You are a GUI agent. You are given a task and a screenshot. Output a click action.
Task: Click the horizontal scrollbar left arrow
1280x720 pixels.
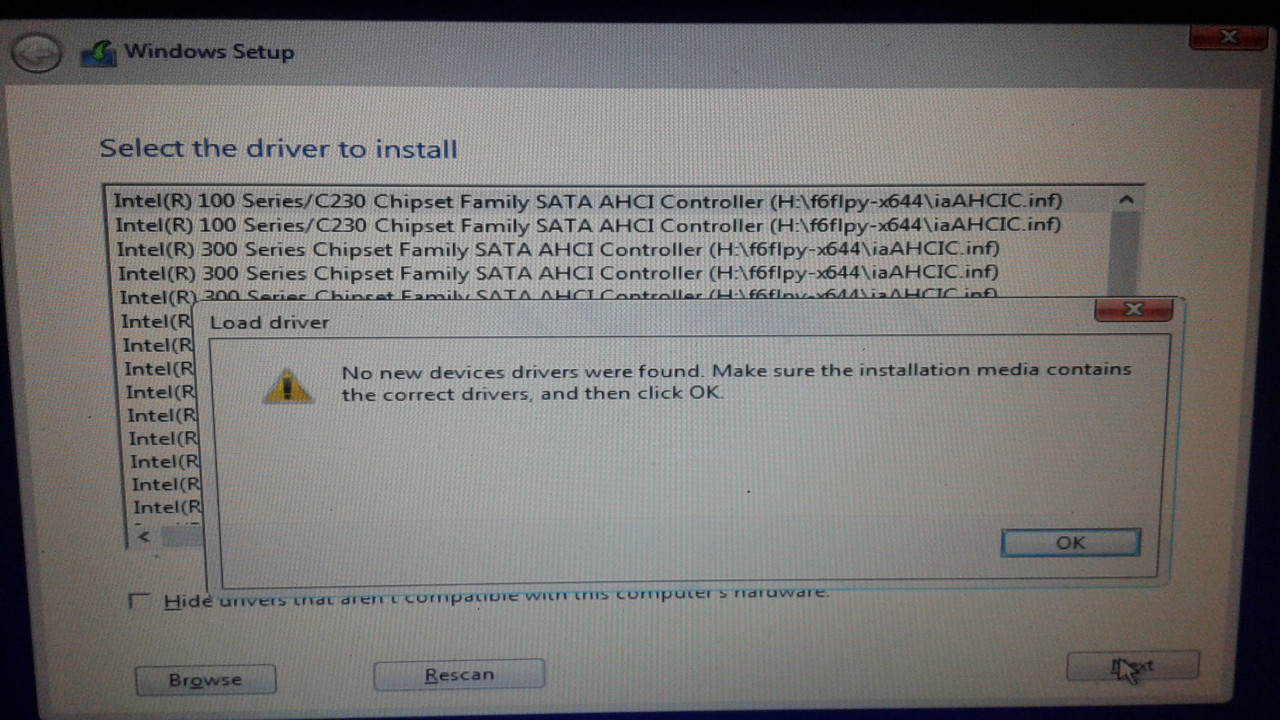tap(144, 537)
